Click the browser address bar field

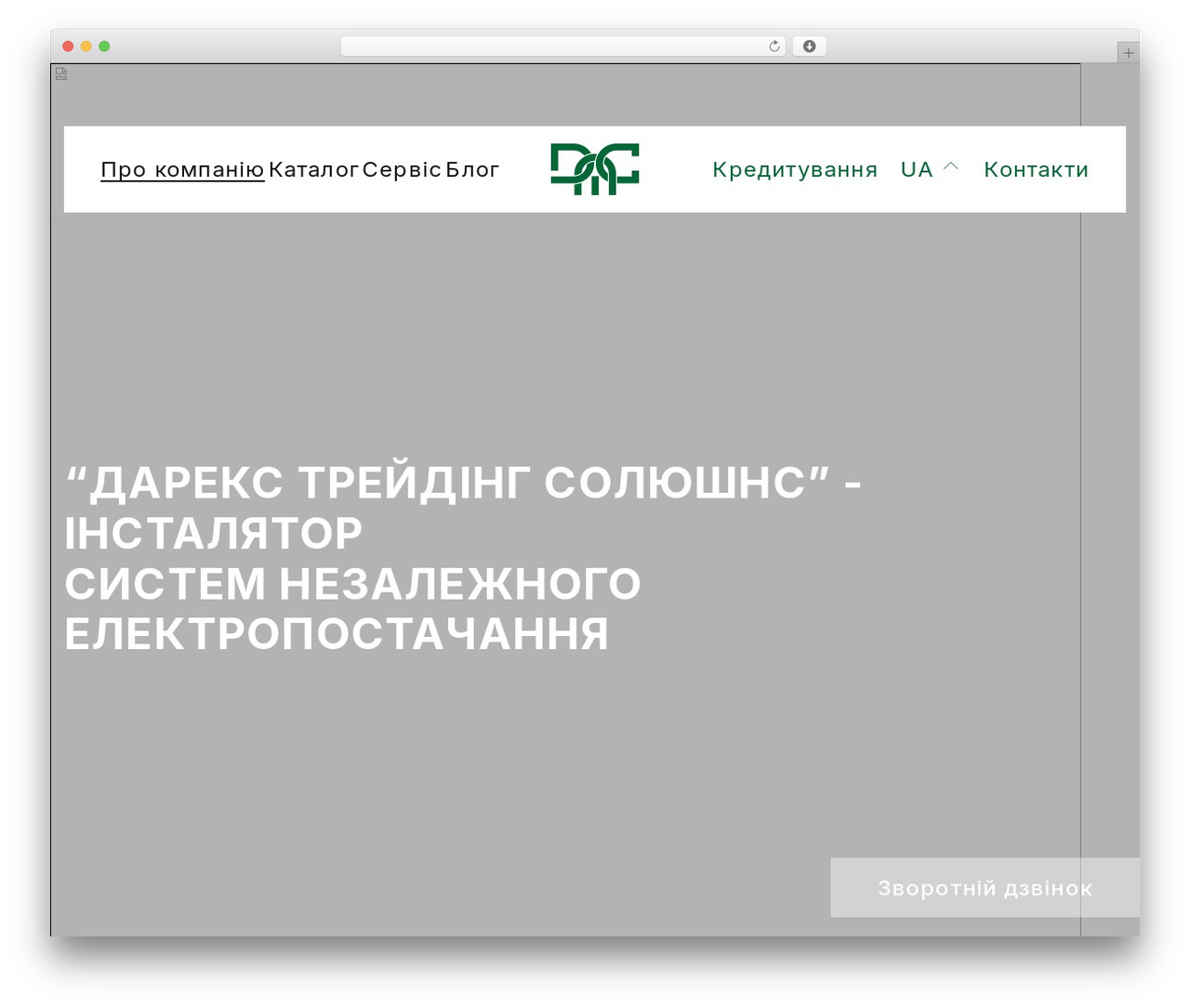click(x=562, y=46)
